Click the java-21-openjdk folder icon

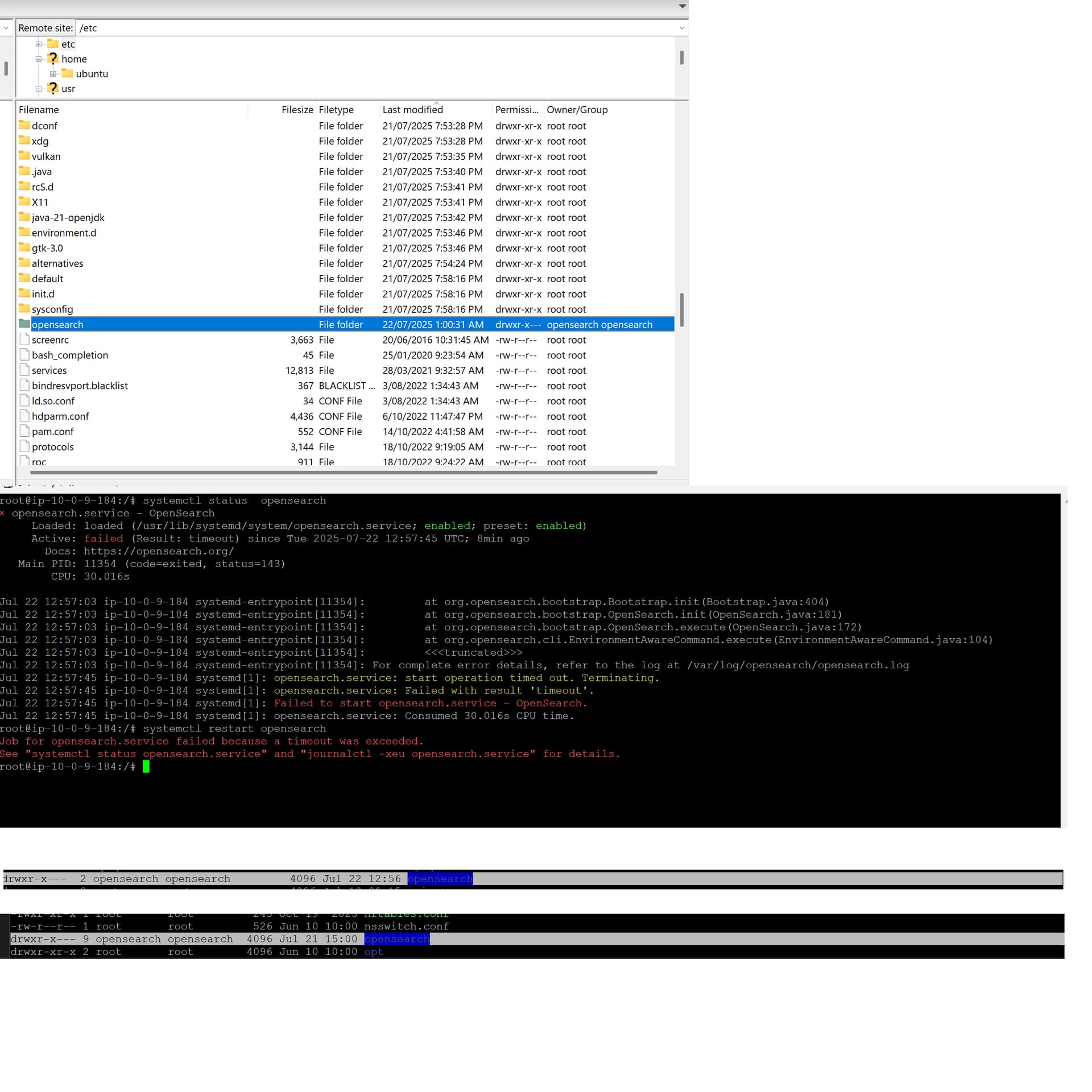tap(24, 217)
